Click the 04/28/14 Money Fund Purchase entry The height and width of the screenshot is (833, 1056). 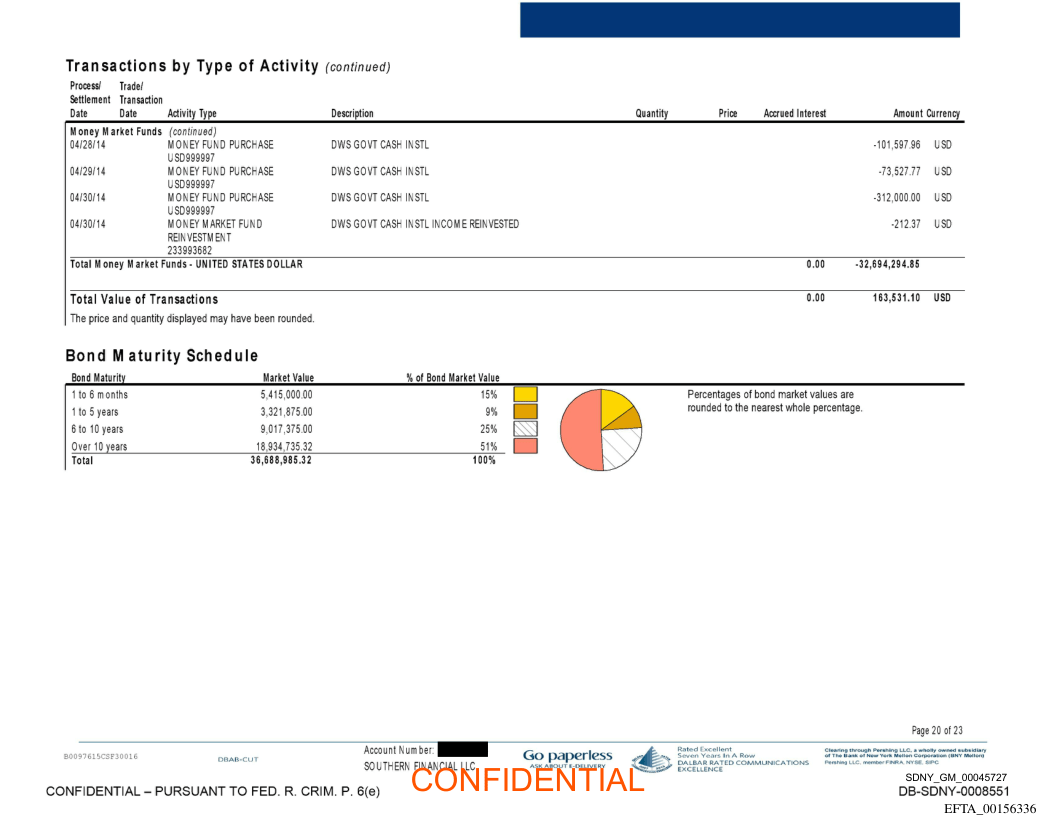(220, 145)
